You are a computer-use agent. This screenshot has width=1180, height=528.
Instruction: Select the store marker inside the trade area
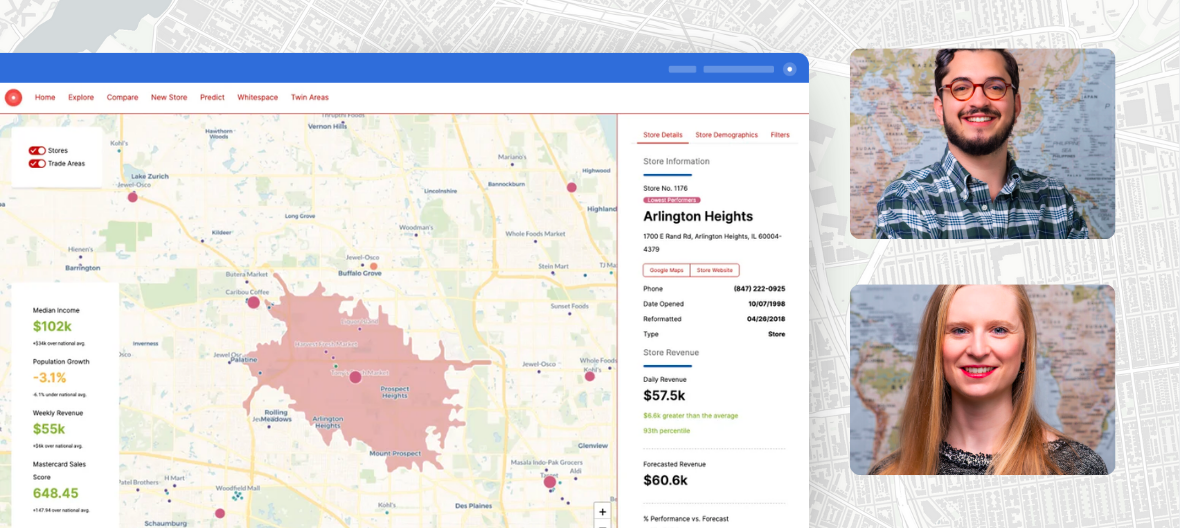click(355, 377)
